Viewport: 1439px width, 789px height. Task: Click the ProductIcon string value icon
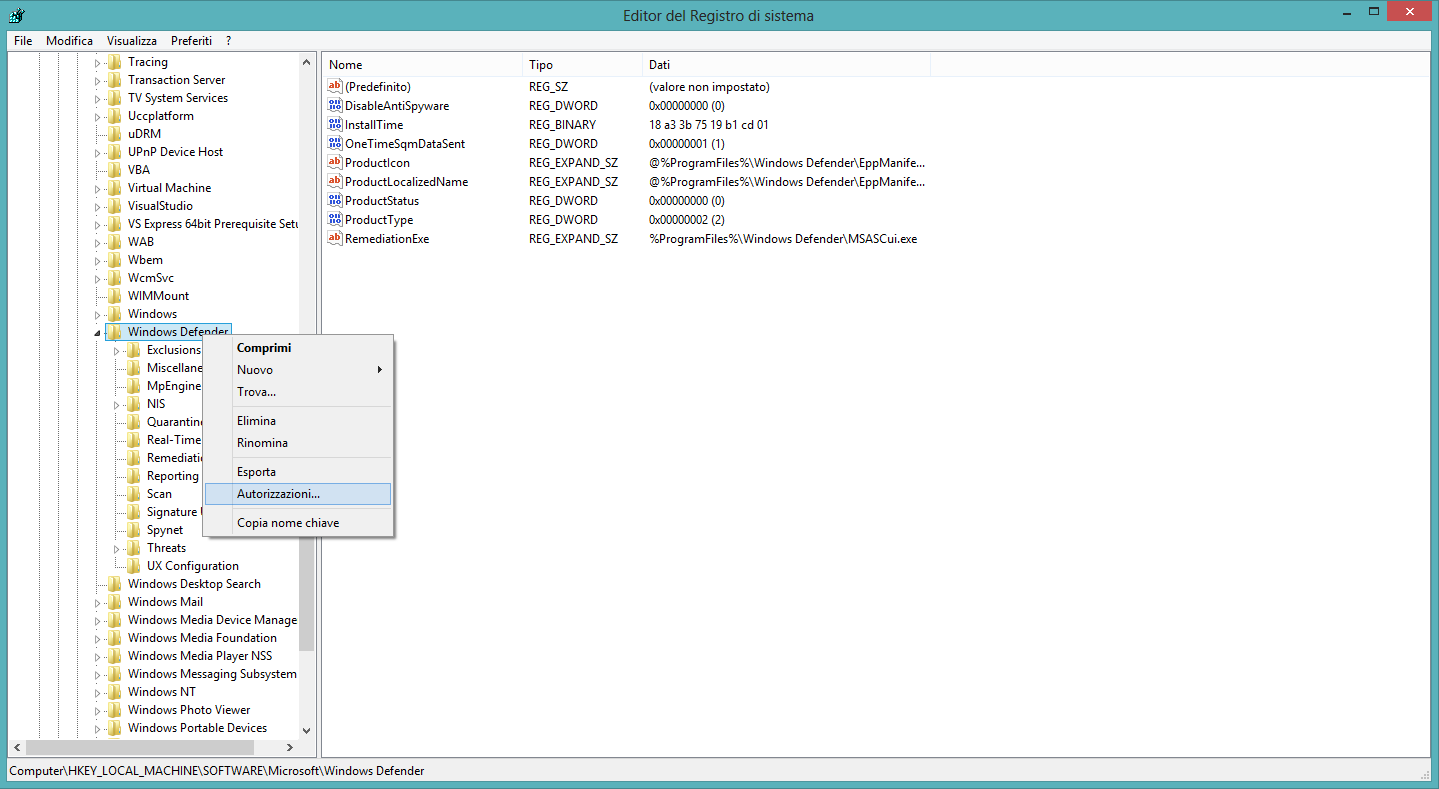[335, 162]
